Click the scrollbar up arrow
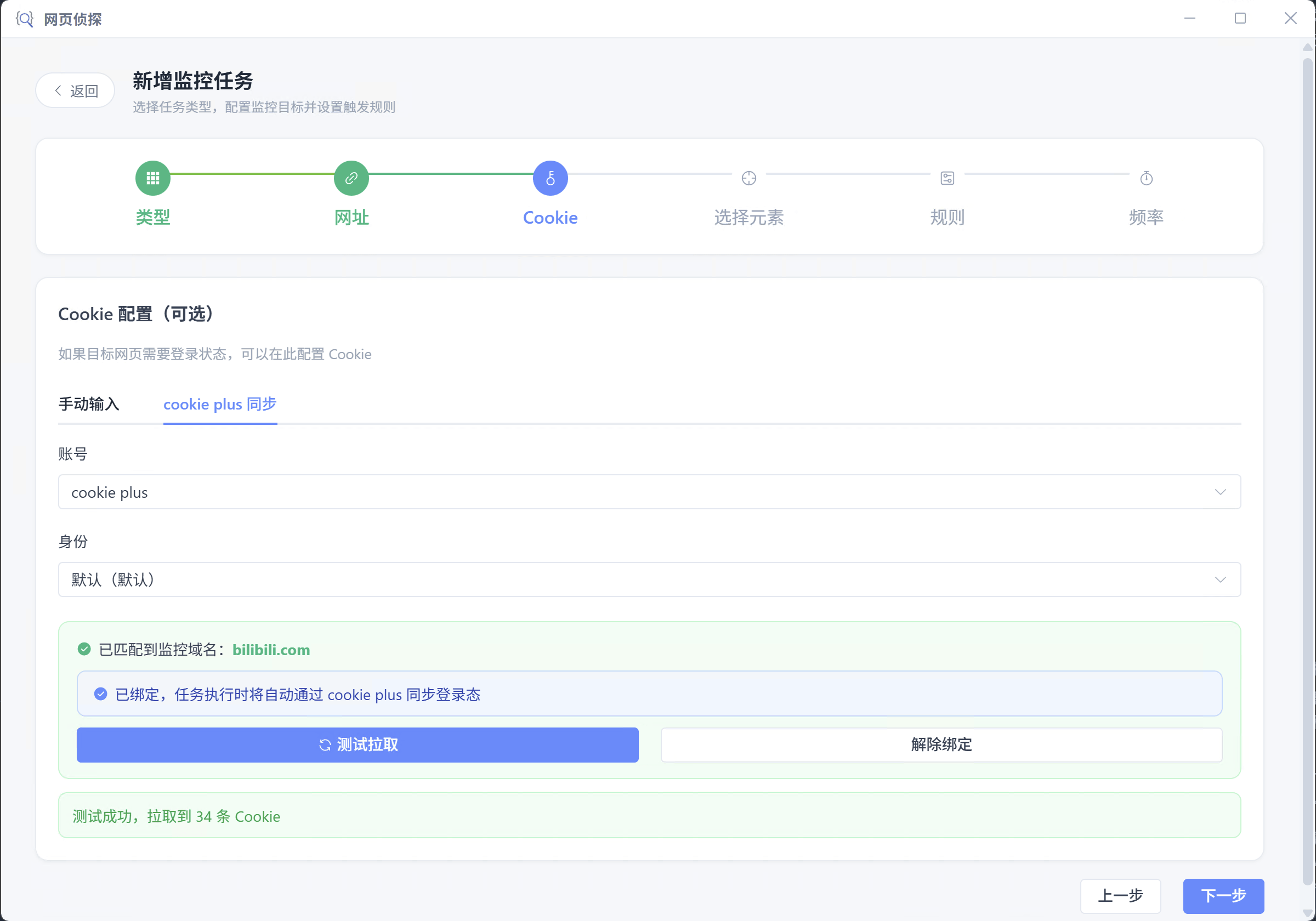Screen dimensions: 1316x921 (x=1307, y=47)
